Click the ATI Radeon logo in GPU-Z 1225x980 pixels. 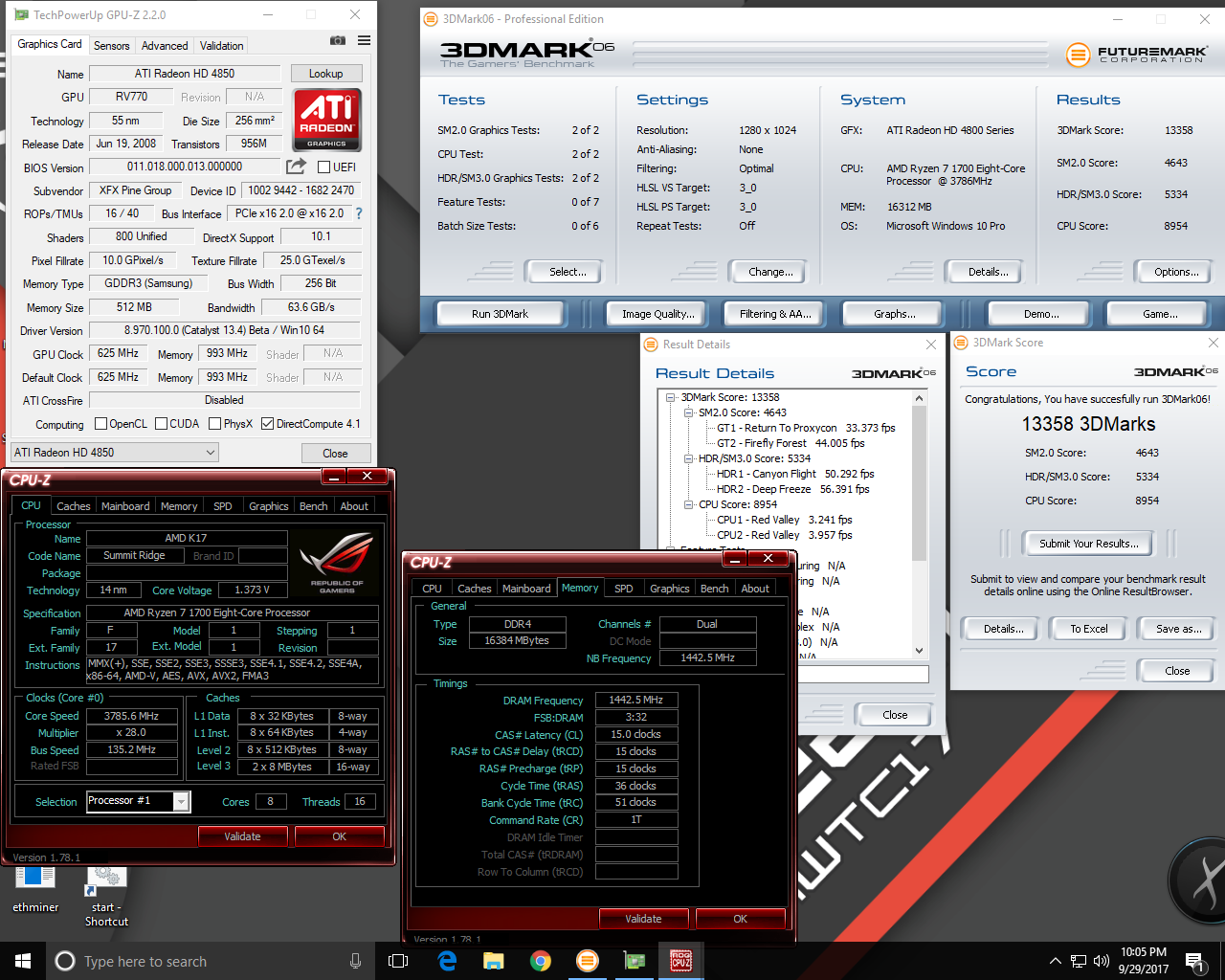[326, 120]
